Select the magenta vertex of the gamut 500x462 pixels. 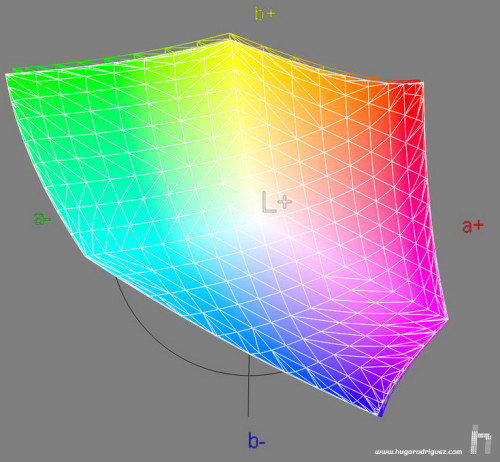(446, 318)
